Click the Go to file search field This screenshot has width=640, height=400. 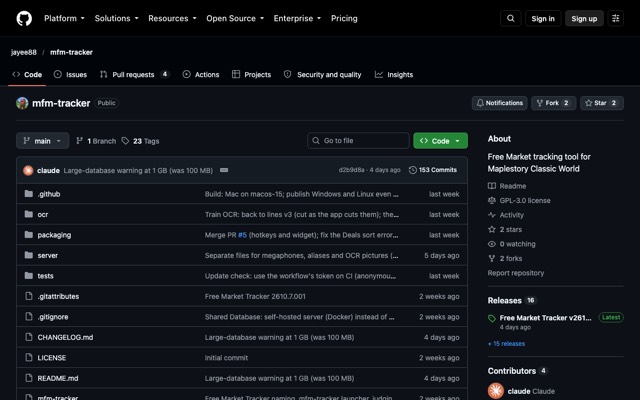pyautogui.click(x=358, y=140)
